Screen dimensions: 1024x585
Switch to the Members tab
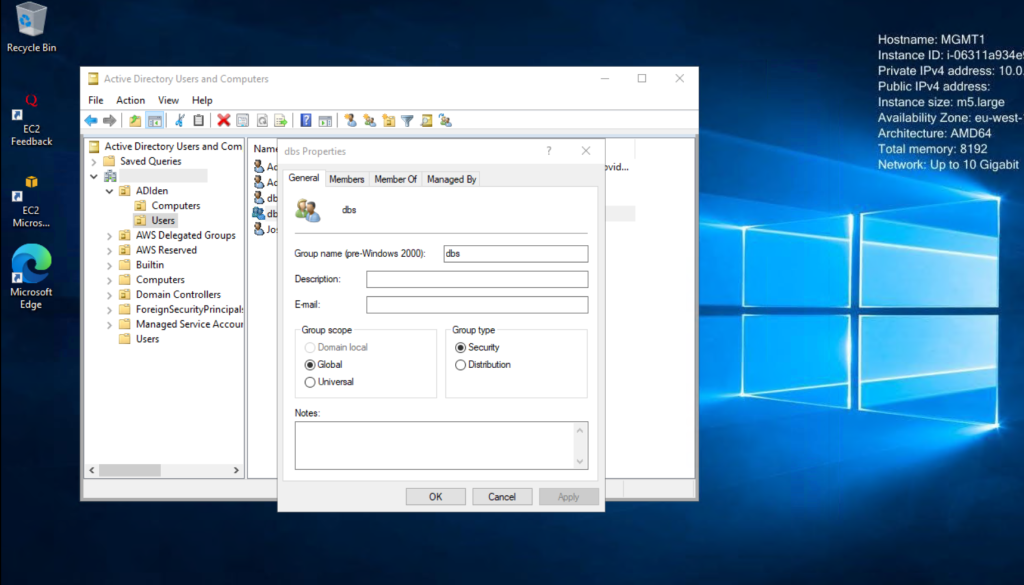click(x=346, y=178)
